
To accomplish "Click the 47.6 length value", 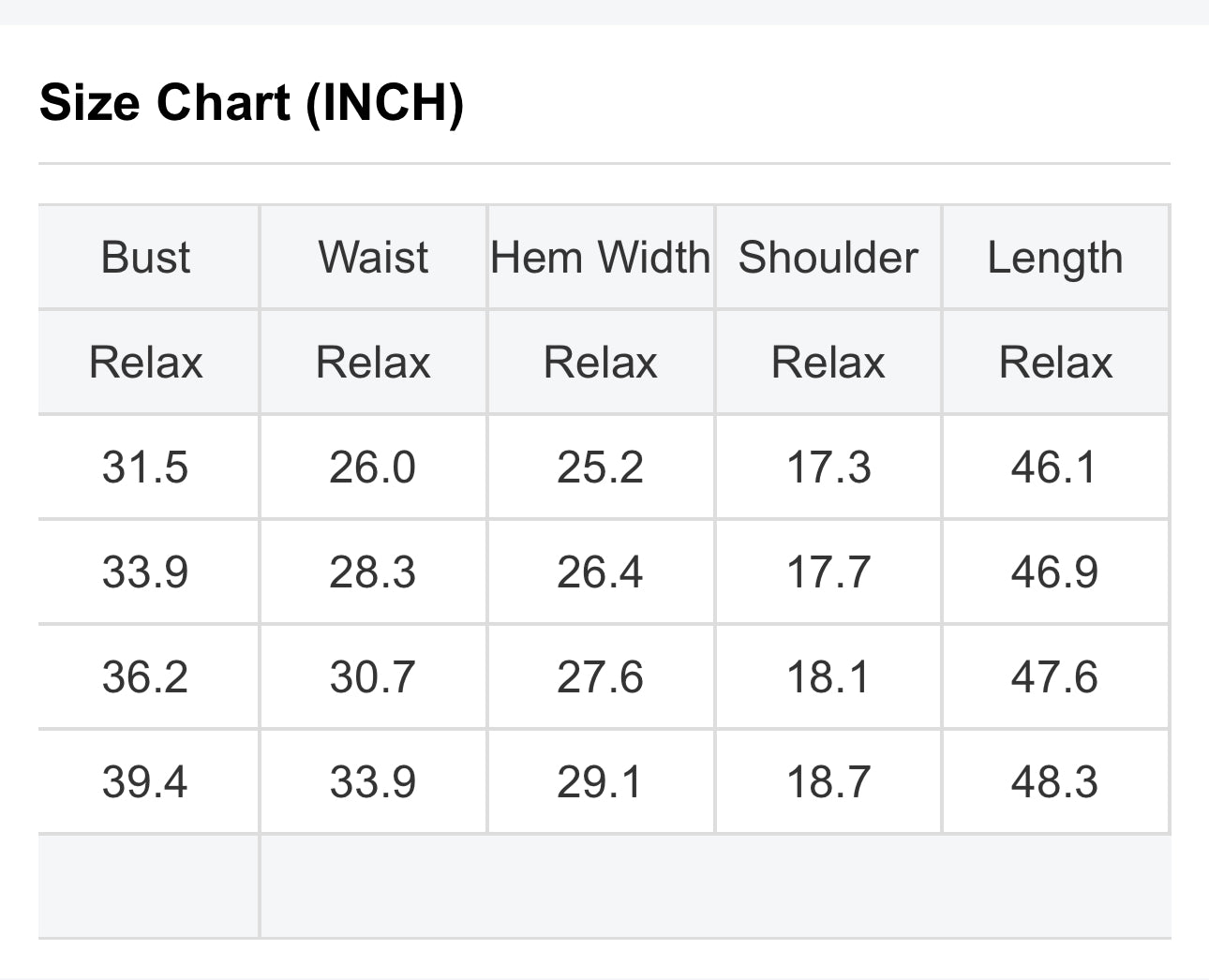I will coord(1053,676).
